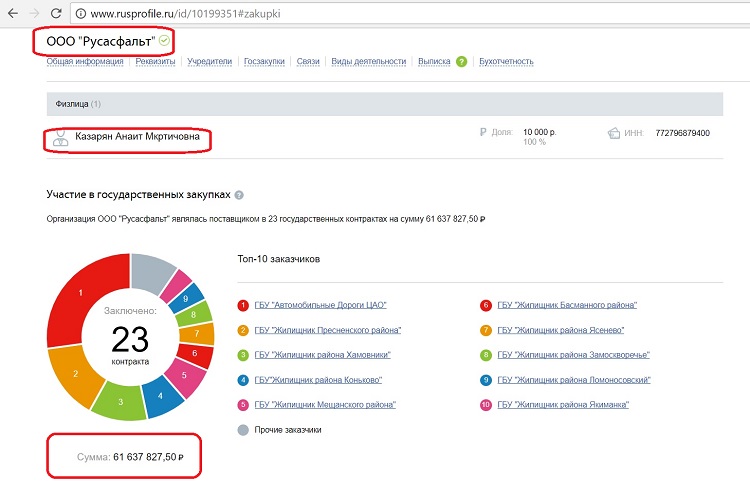The height and width of the screenshot is (485, 750).
Task: Open ГБУ "Жилищник Пресненского района" link
Action: 328,330
